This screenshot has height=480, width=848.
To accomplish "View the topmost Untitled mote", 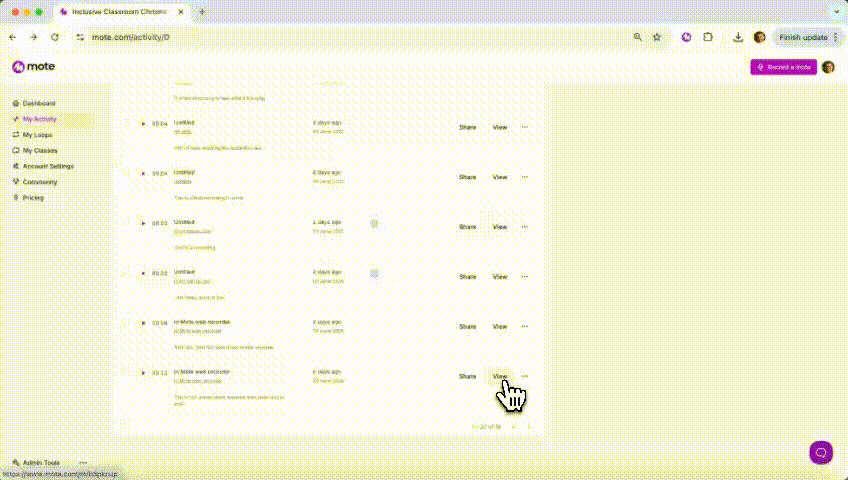I will pos(500,127).
